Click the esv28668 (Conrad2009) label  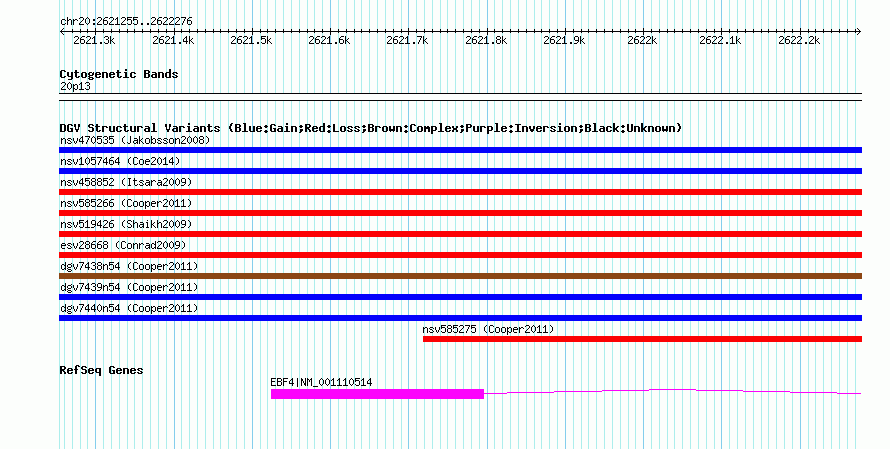coord(123,245)
